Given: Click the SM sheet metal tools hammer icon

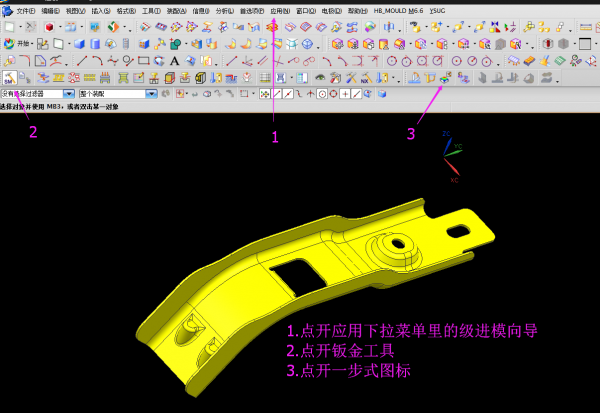Looking at the screenshot, I should [9, 78].
